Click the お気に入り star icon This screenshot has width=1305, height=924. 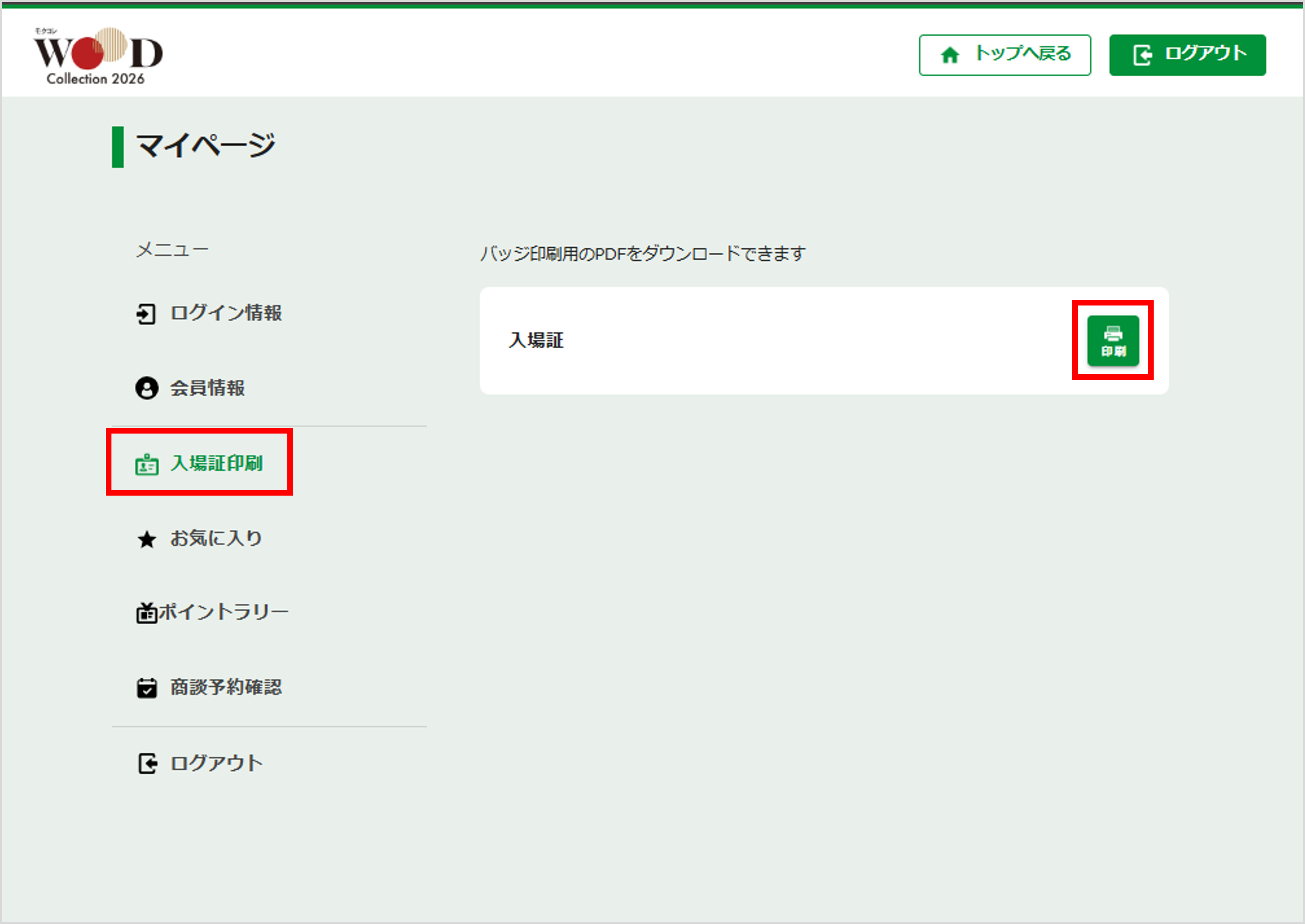[x=146, y=539]
